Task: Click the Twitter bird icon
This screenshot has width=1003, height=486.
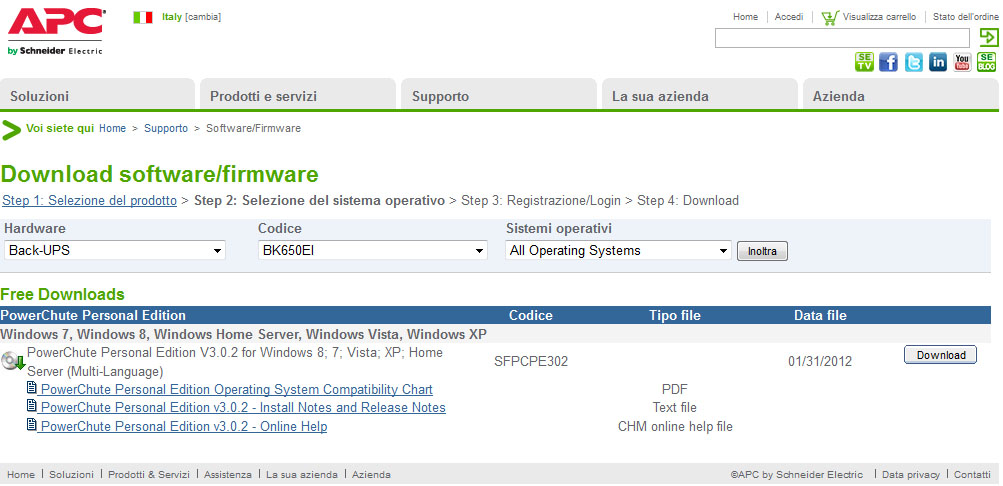Action: (914, 62)
